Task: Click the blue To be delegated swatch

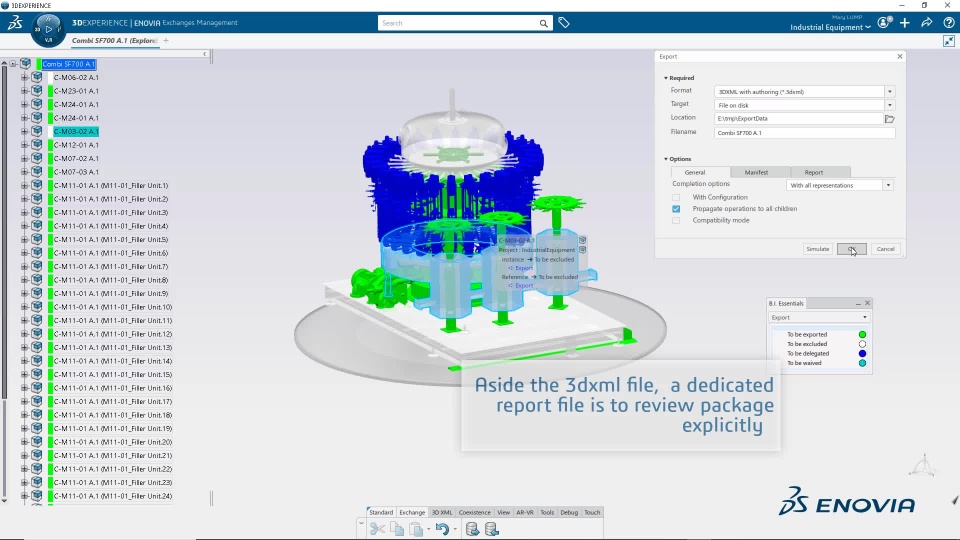Action: tap(862, 353)
